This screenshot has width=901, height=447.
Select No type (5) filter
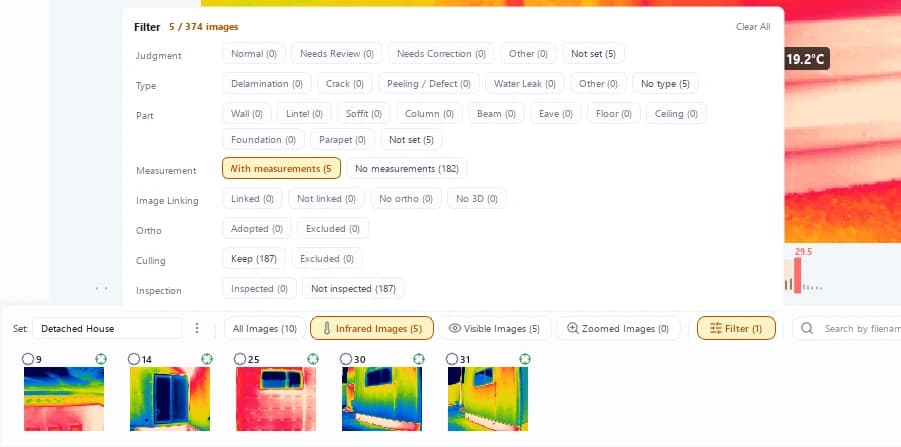(x=665, y=83)
